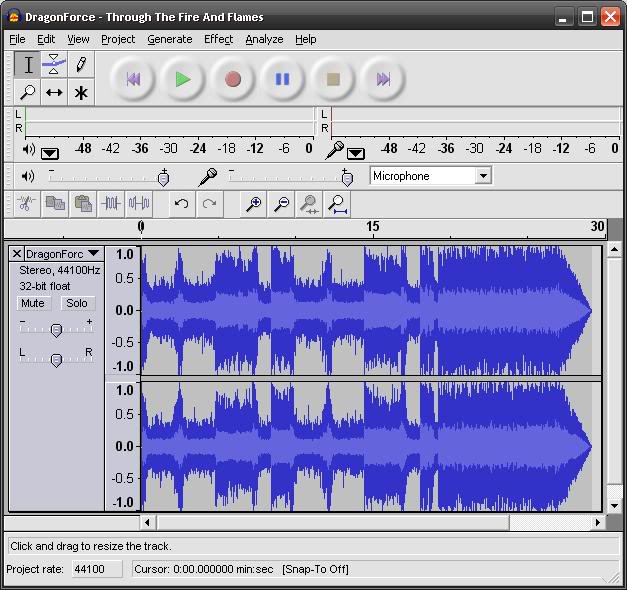The height and width of the screenshot is (590, 627).
Task: Solo the DragonForce track
Action: [77, 303]
